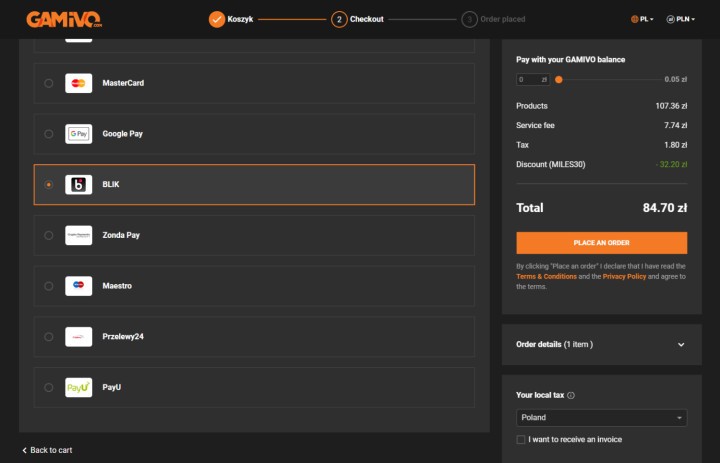The height and width of the screenshot is (463, 720).
Task: Click Back to cart link
Action: [47, 450]
